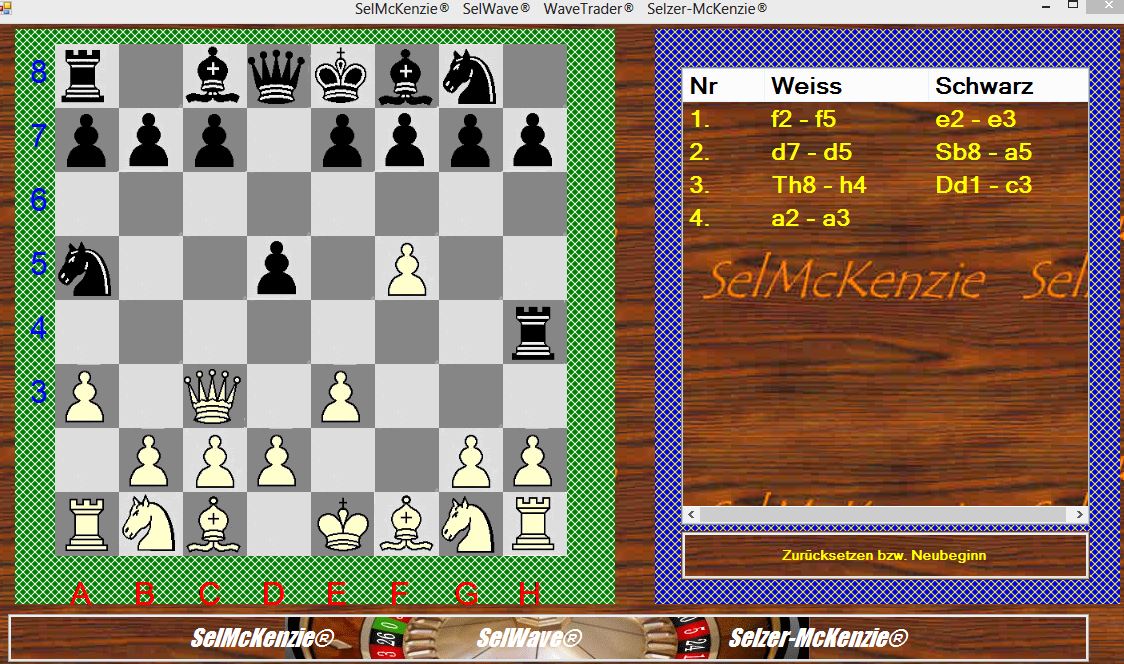Select move entry d7 - d5
Viewport: 1124px width, 664px height.
(x=811, y=152)
